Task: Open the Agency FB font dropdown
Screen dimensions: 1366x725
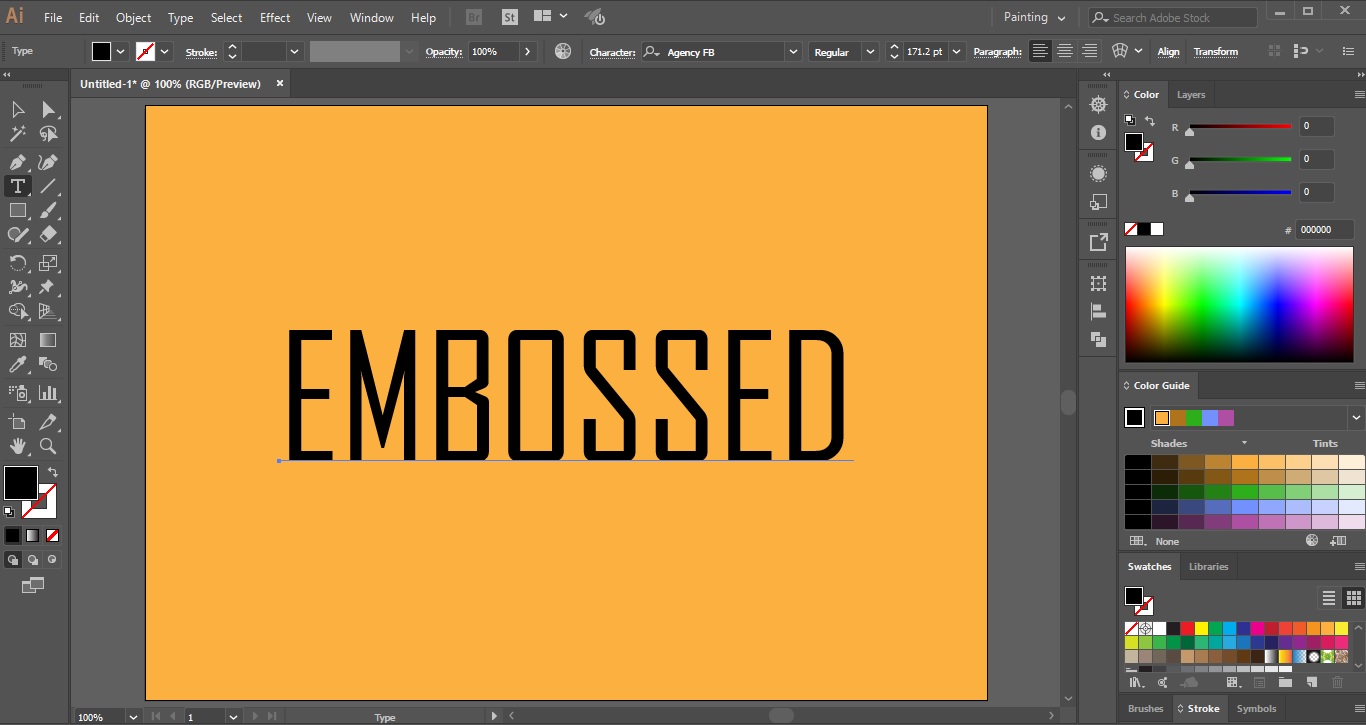Action: (x=792, y=51)
